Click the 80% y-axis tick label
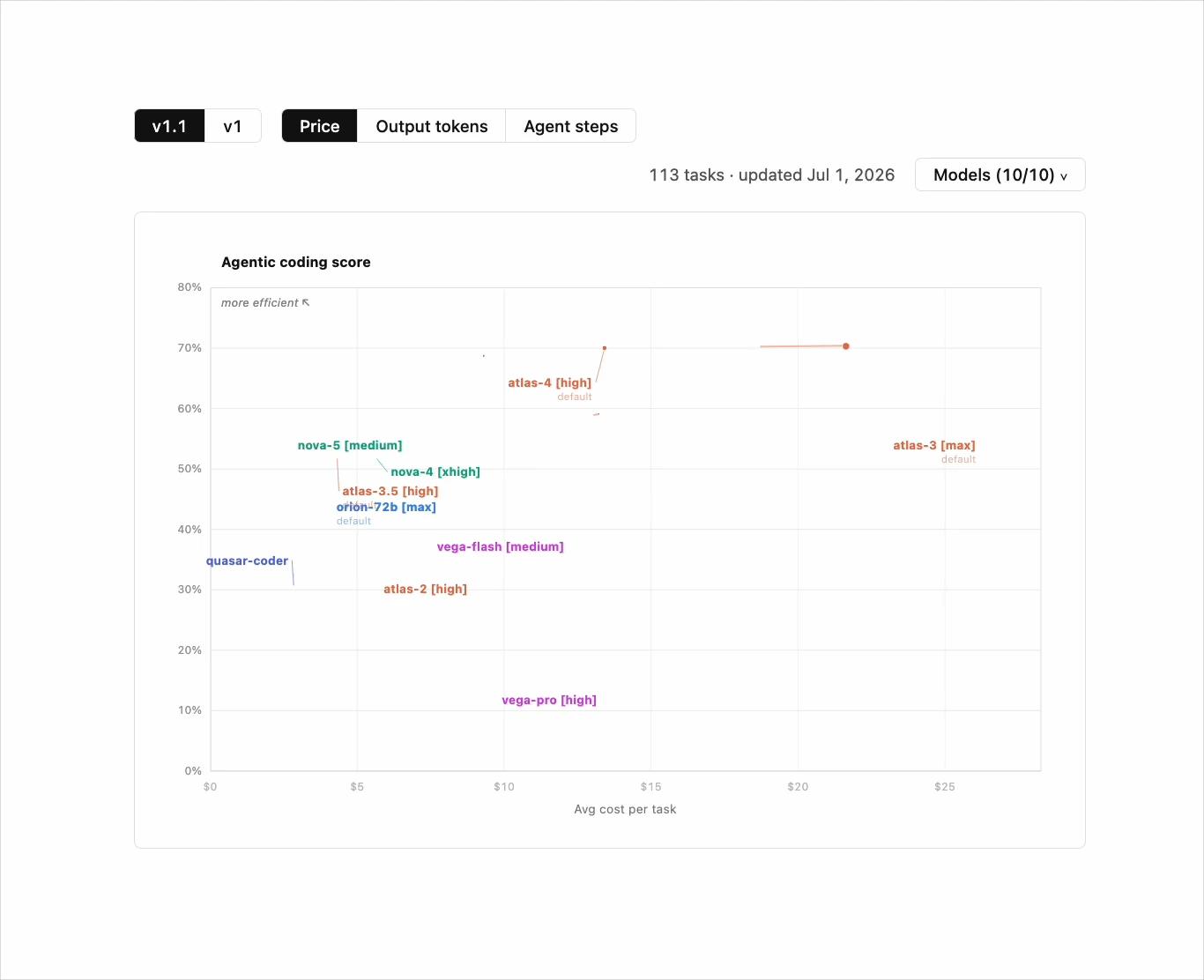The image size is (1204, 980). [x=190, y=287]
